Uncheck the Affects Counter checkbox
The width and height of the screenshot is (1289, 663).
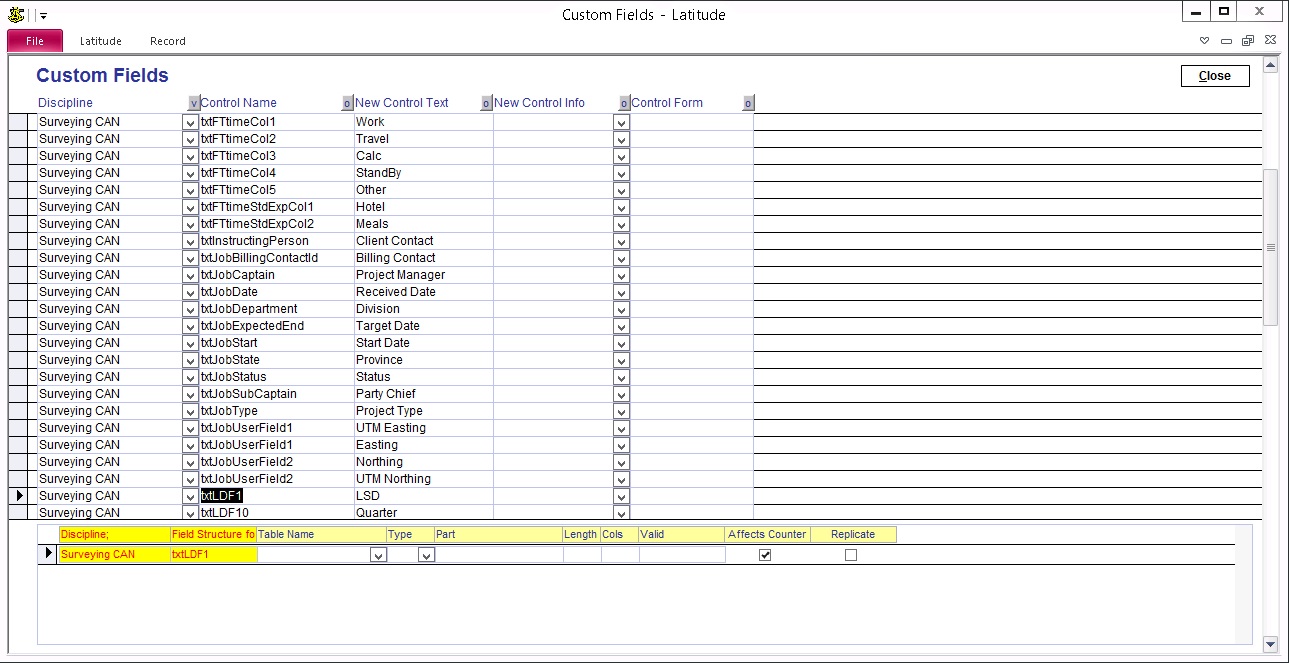pos(765,555)
